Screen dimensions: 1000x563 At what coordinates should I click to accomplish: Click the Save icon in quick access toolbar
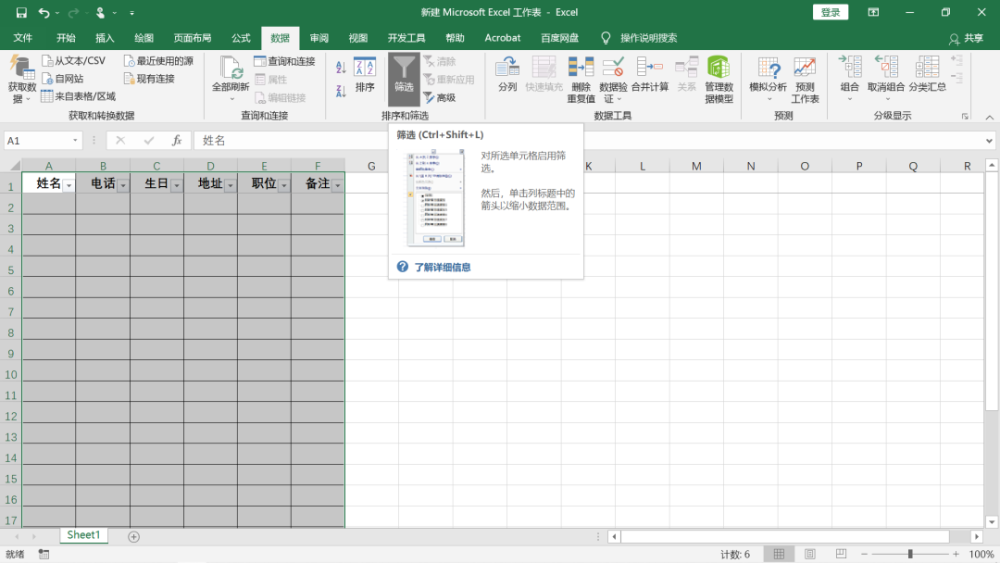pos(21,13)
